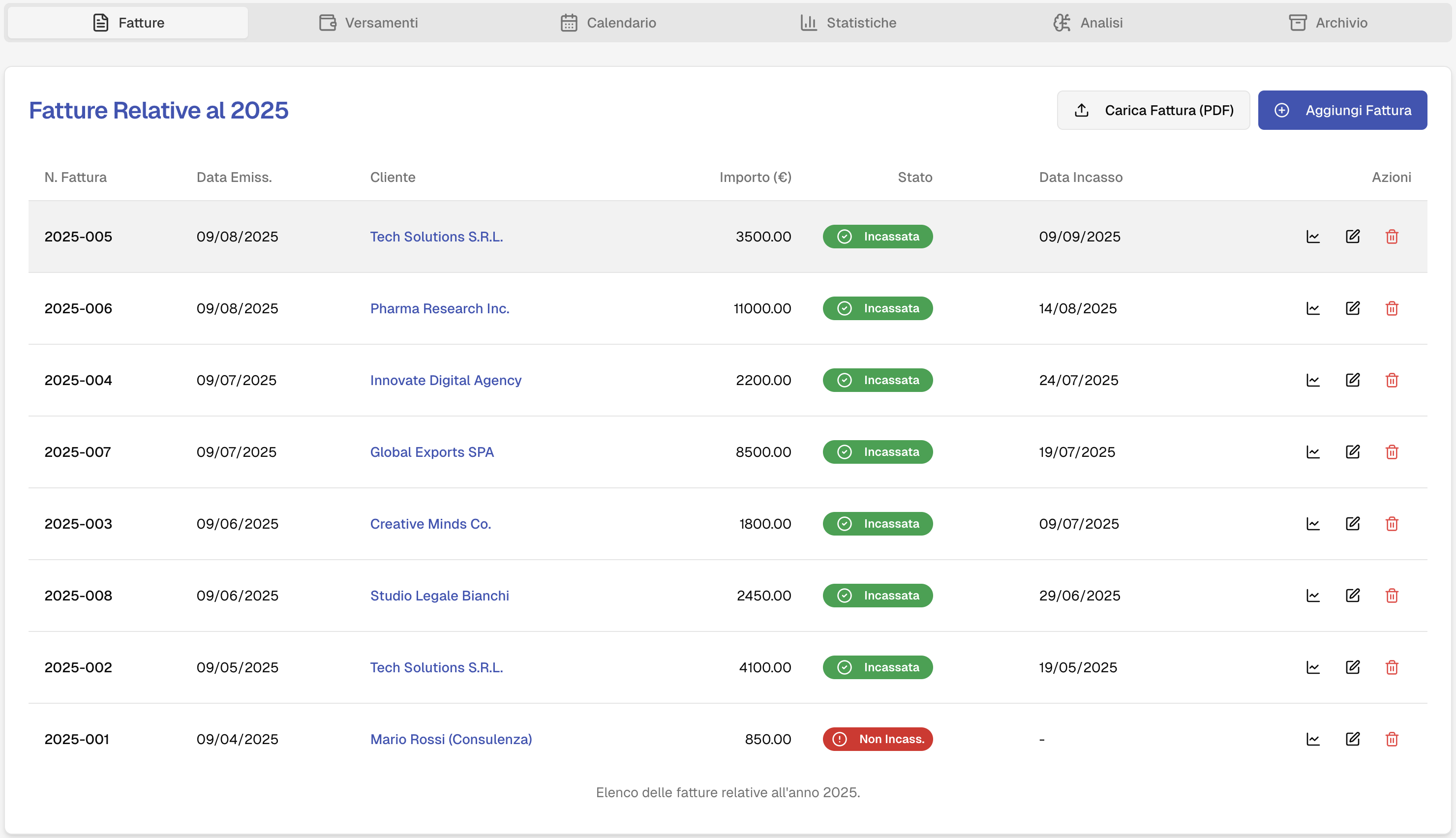The width and height of the screenshot is (1456, 838).
Task: Click Carica Fattura (PDF) button
Action: [x=1153, y=110]
